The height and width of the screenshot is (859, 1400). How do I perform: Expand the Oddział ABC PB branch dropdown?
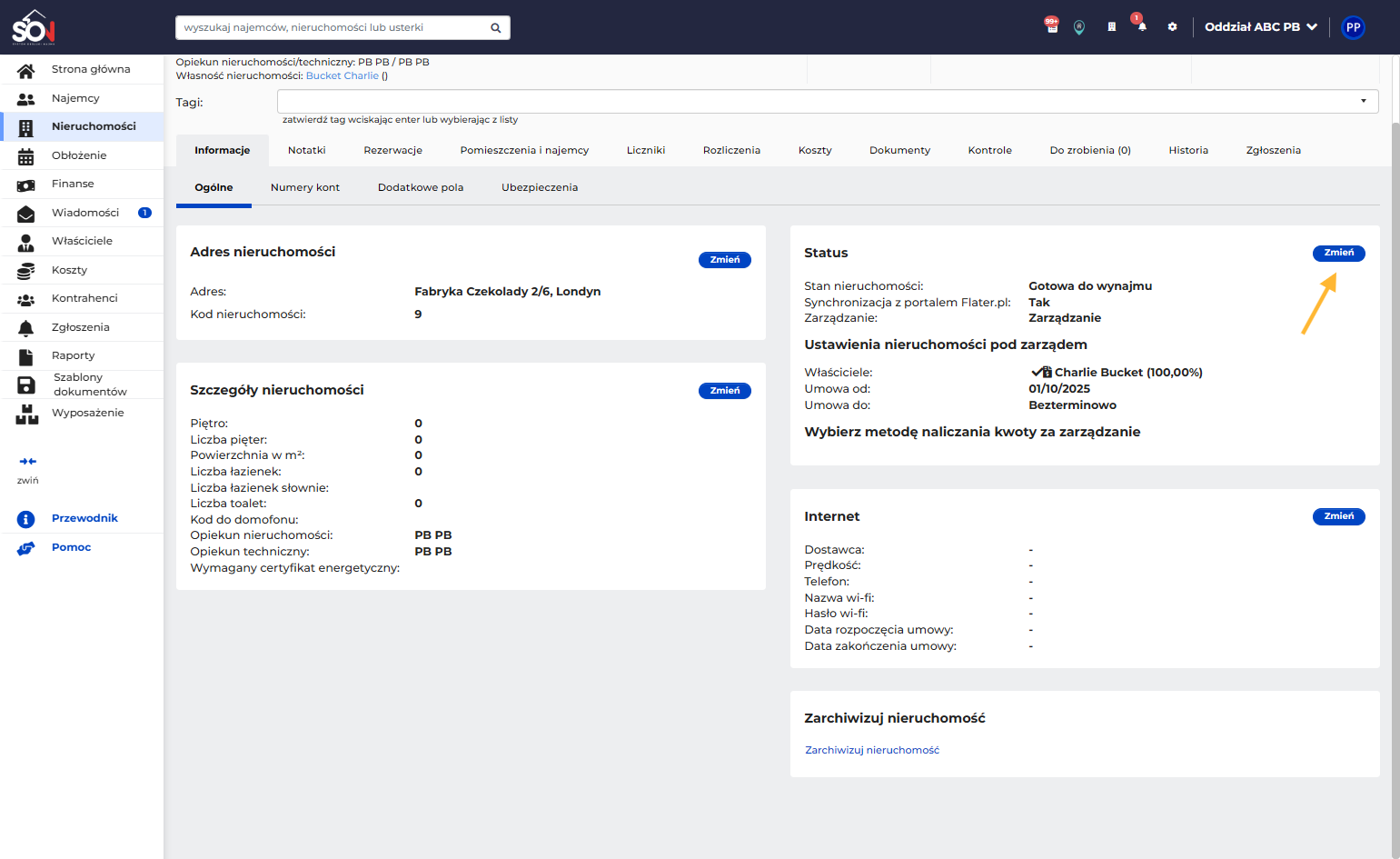pos(1261,27)
